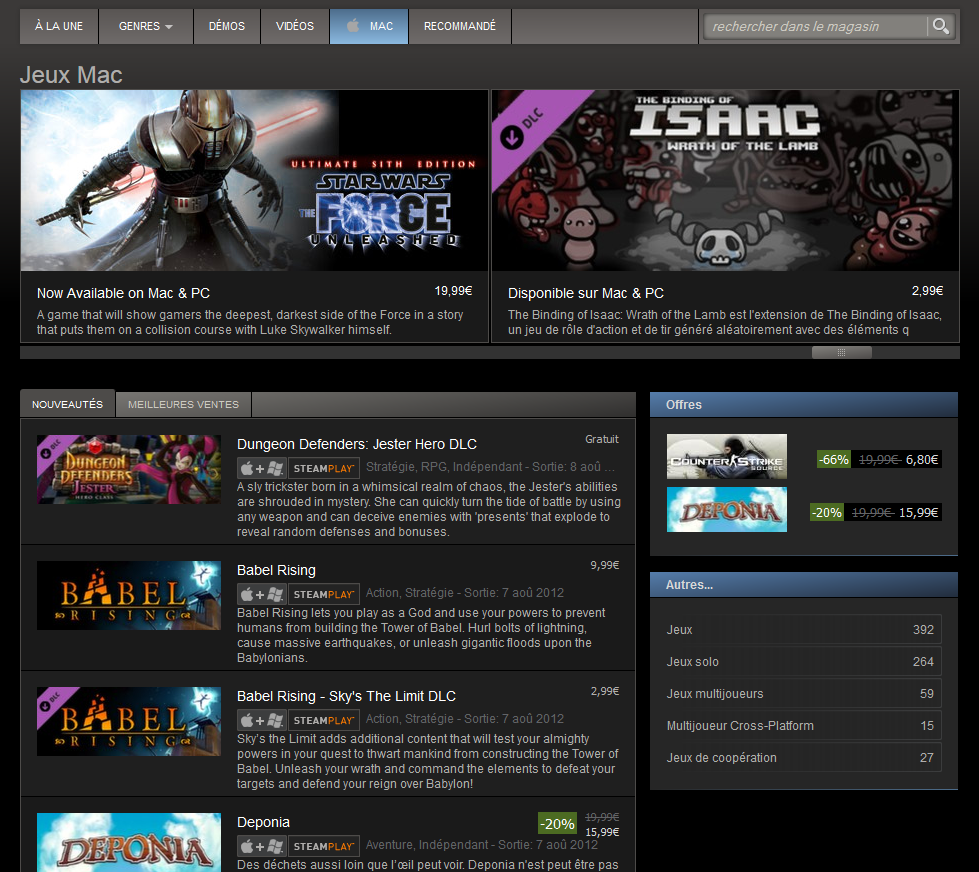Click the -20% discount badge in Offres
Viewport: 979px width, 872px height.
(x=827, y=512)
